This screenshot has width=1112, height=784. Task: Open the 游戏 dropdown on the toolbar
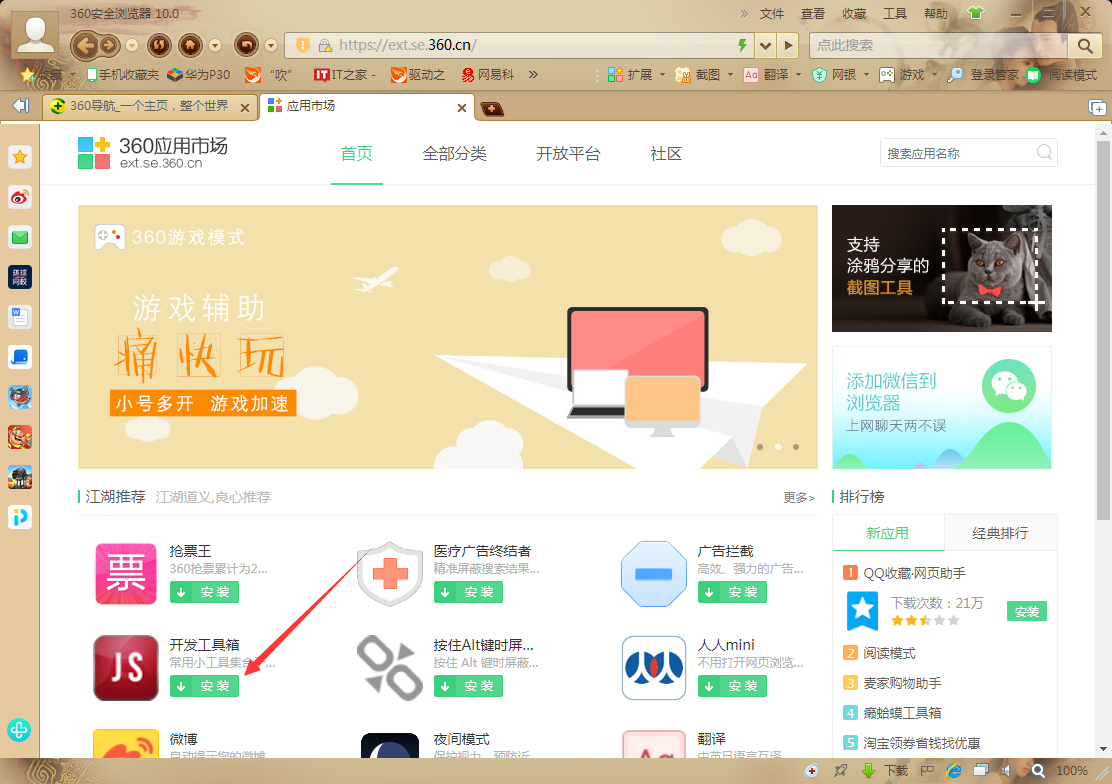[x=911, y=75]
